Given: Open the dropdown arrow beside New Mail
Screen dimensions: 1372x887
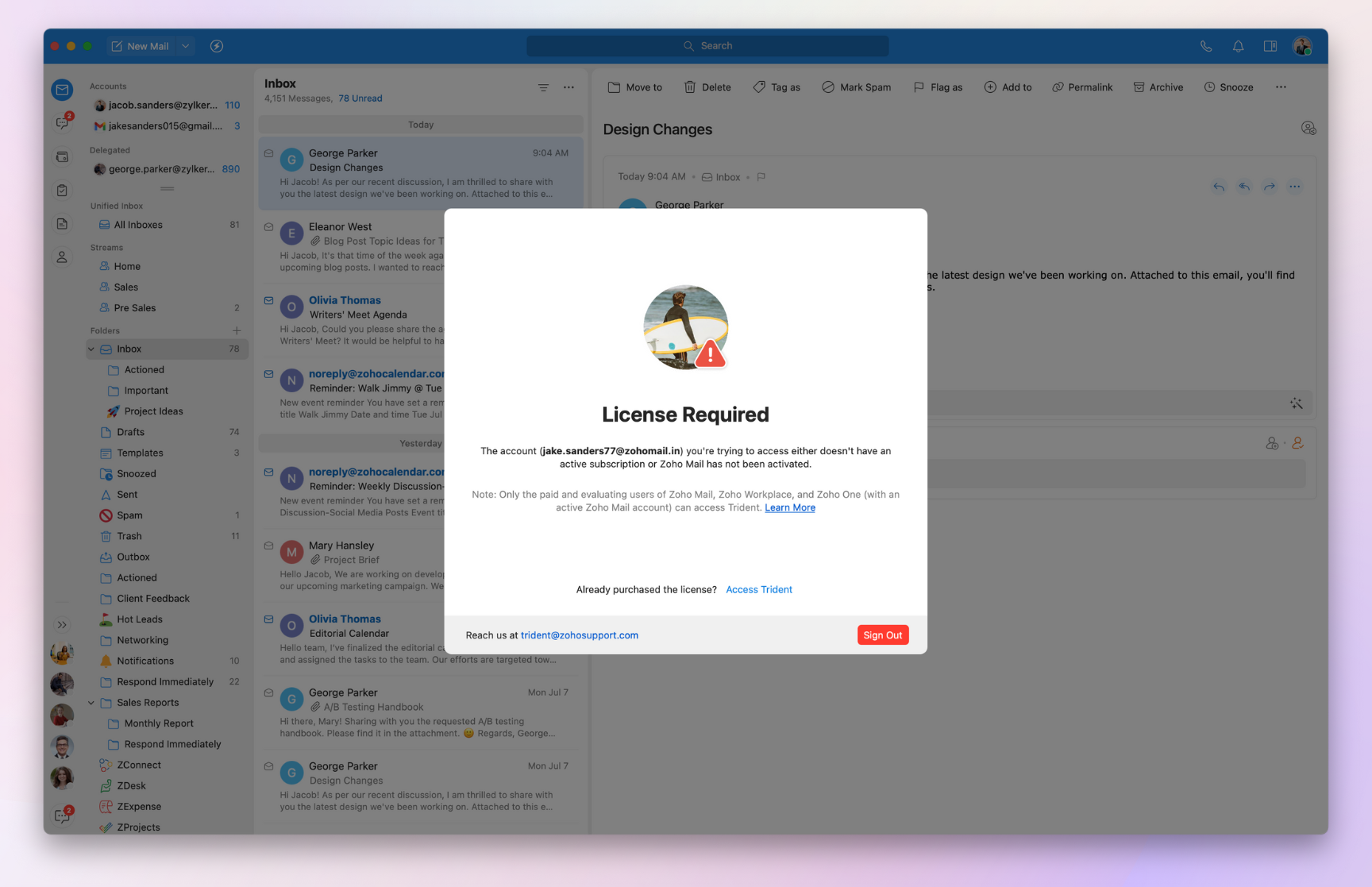Looking at the screenshot, I should click(185, 46).
